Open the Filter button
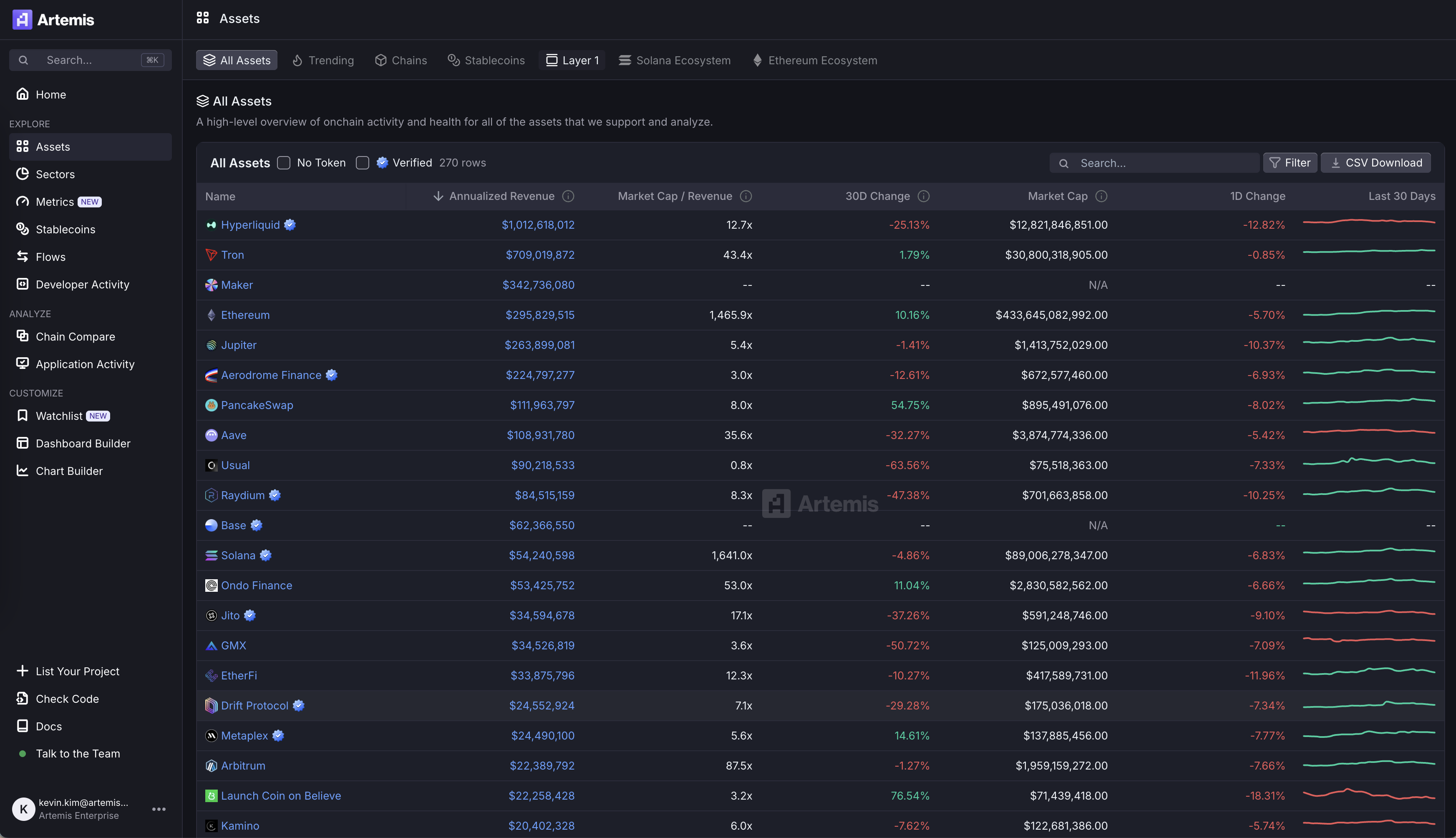Viewport: 1456px width, 838px height. tap(1290, 163)
